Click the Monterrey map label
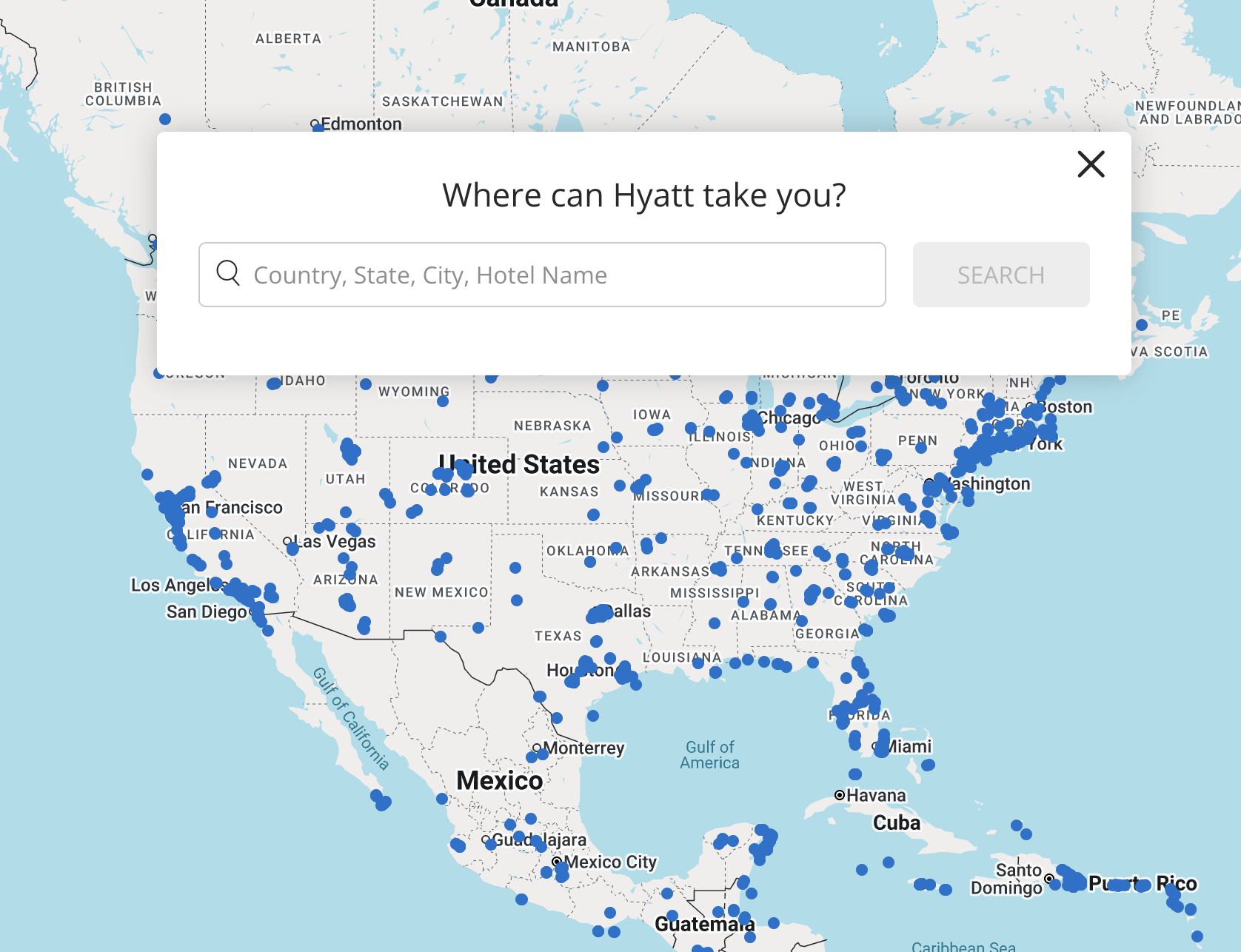 point(584,748)
